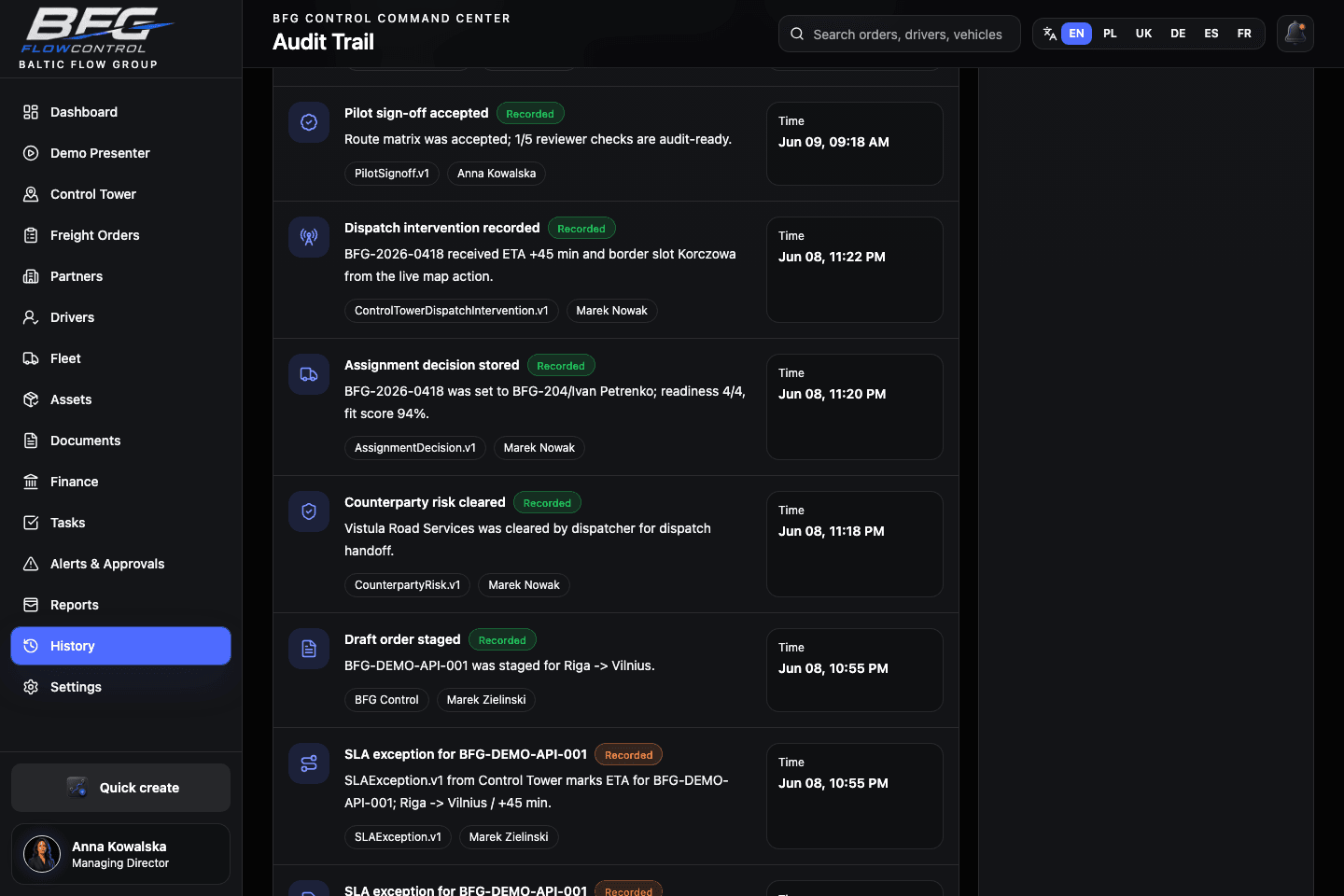Open Documents in the sidebar
Image resolution: width=1344 pixels, height=896 pixels.
click(x=120, y=441)
